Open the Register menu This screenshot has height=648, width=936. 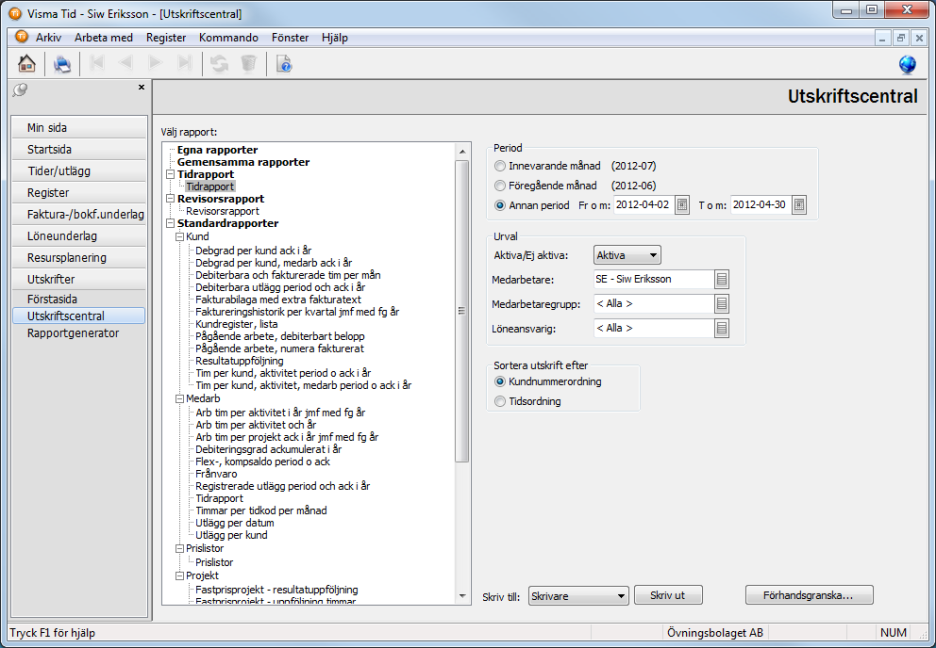click(166, 38)
